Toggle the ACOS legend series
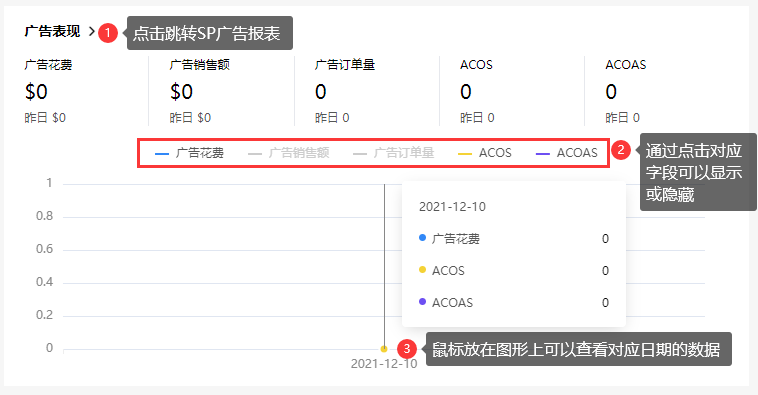 click(484, 153)
